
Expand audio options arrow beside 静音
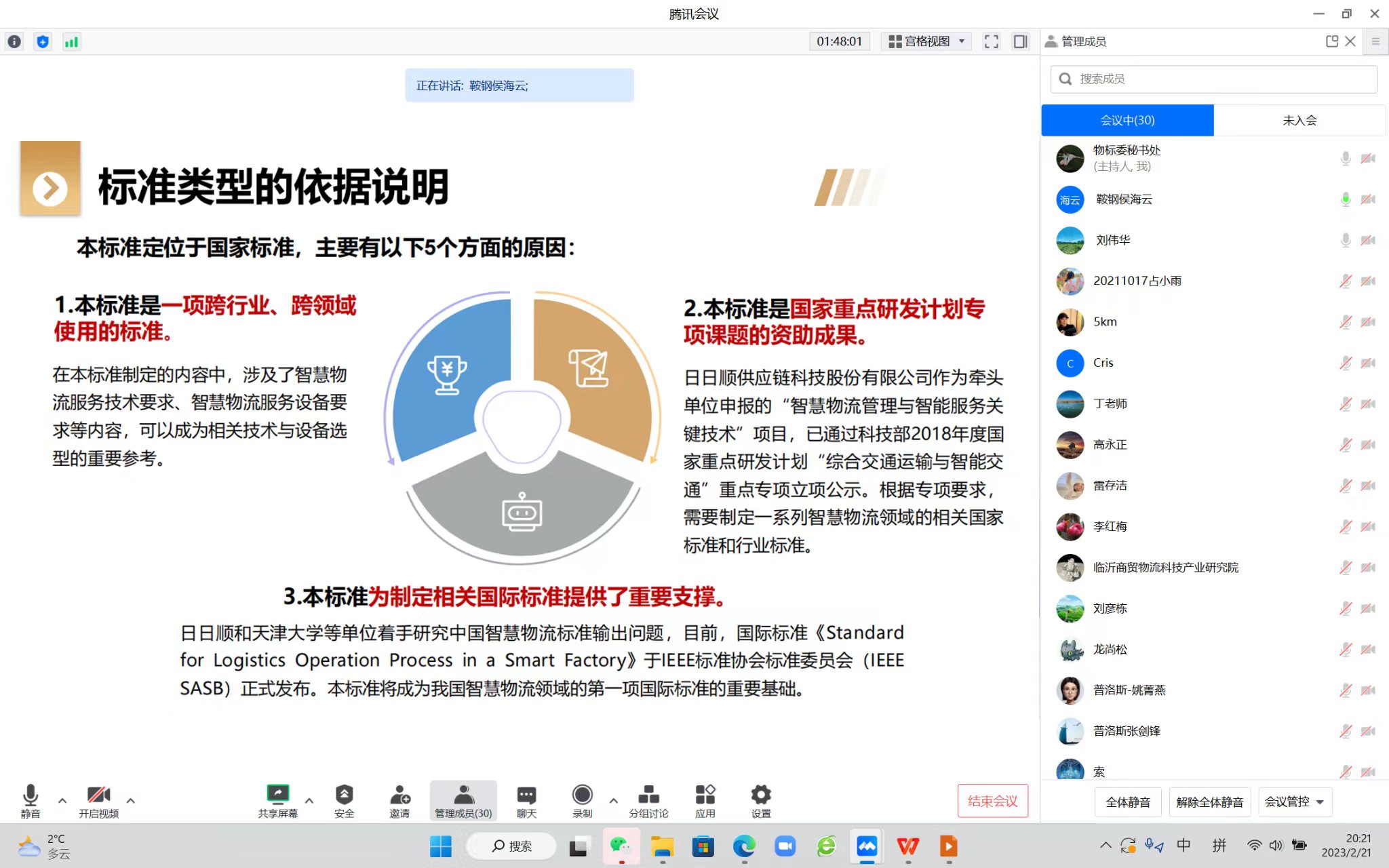pos(62,801)
